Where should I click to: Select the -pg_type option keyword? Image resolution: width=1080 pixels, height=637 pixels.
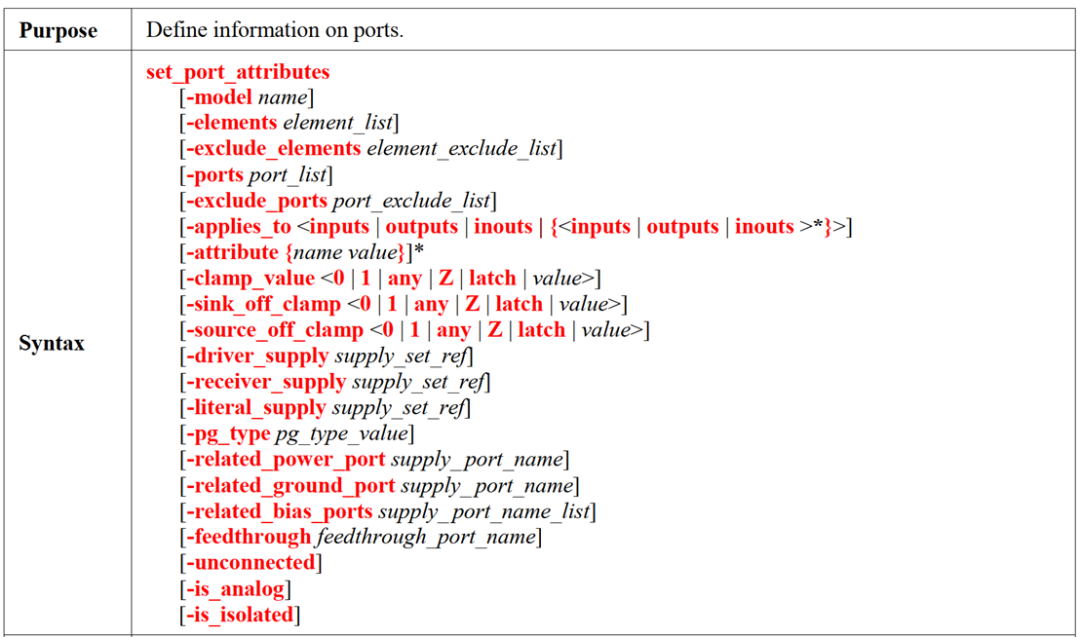[x=228, y=434]
